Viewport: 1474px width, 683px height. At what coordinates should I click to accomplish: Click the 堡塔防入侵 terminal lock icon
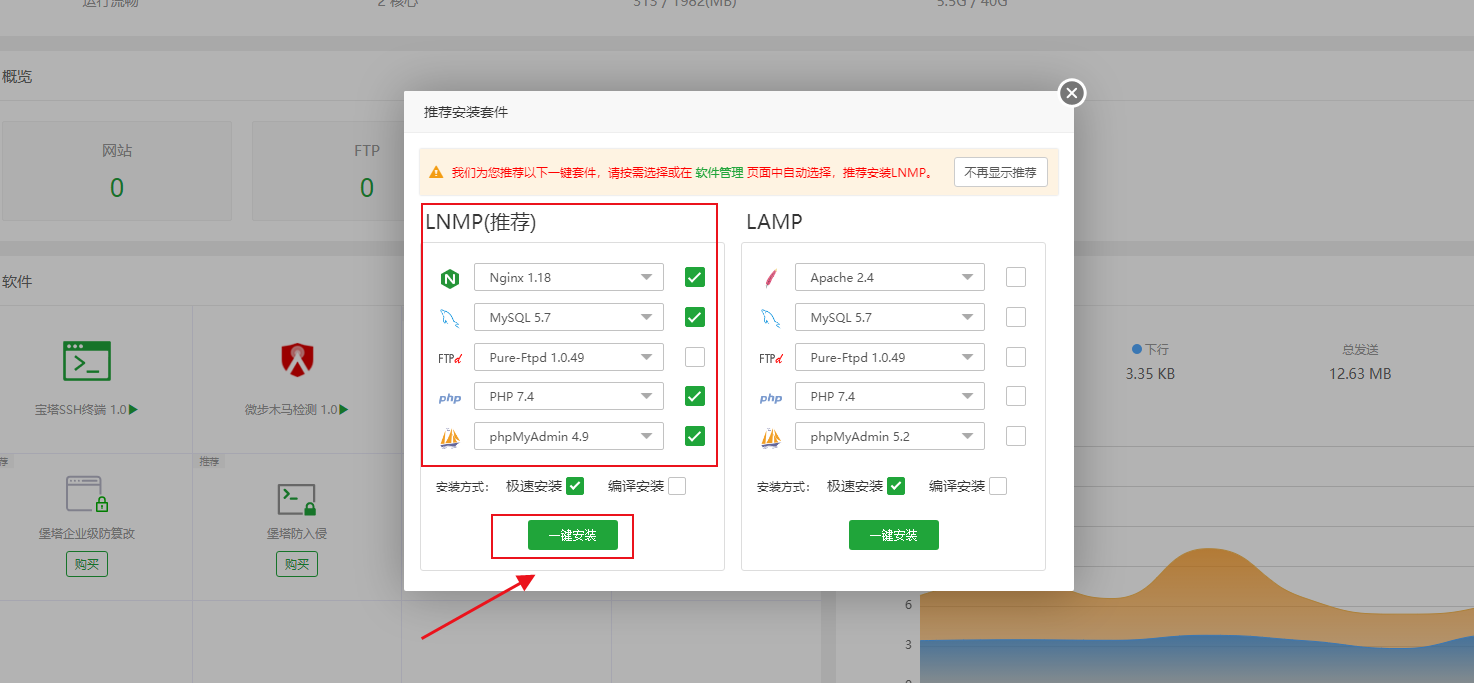297,499
